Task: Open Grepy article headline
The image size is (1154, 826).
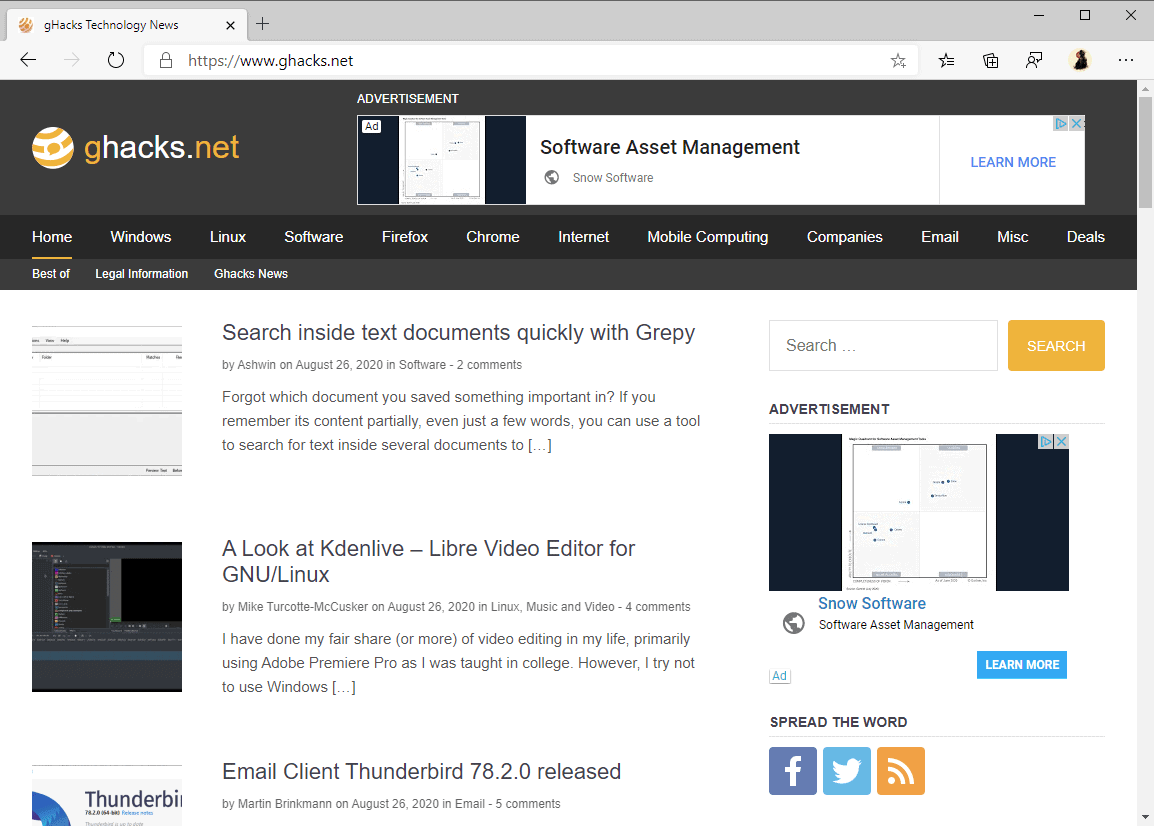Action: [x=459, y=333]
